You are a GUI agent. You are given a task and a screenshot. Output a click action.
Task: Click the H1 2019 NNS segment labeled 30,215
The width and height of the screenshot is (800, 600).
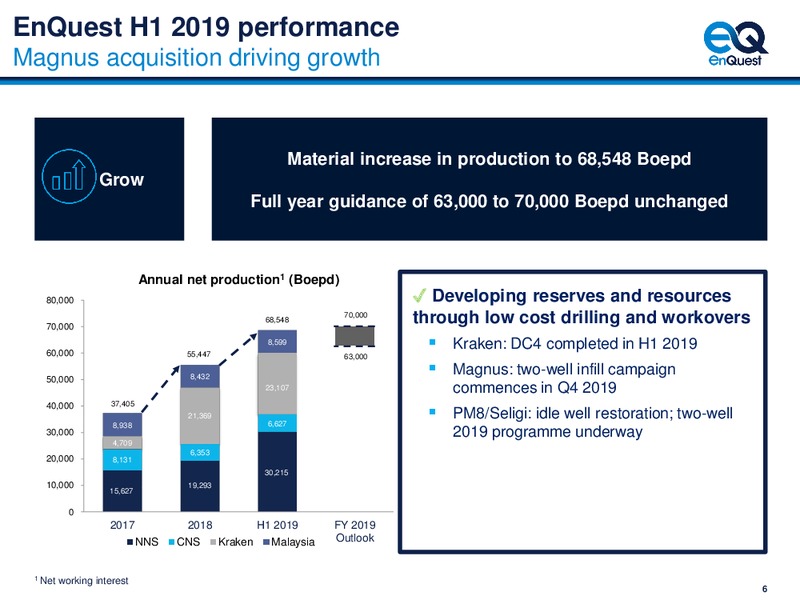(x=277, y=472)
